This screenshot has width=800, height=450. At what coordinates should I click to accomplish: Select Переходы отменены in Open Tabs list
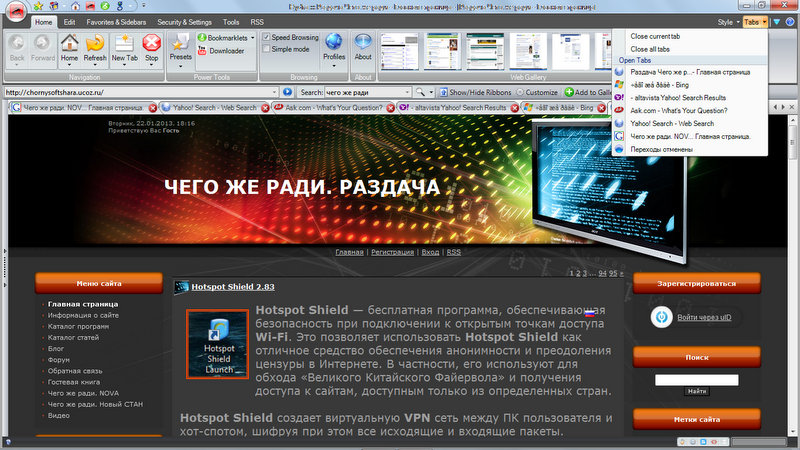coord(690,149)
